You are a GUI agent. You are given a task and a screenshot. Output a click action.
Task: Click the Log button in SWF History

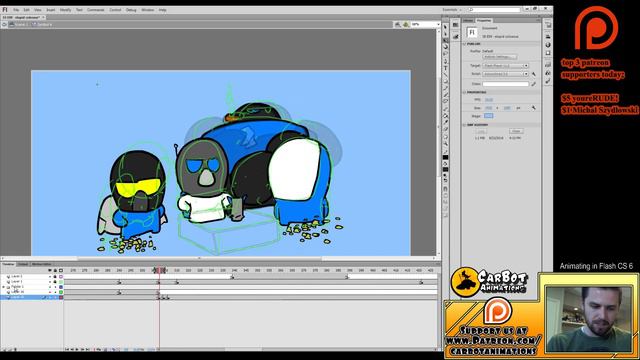[x=481, y=131]
